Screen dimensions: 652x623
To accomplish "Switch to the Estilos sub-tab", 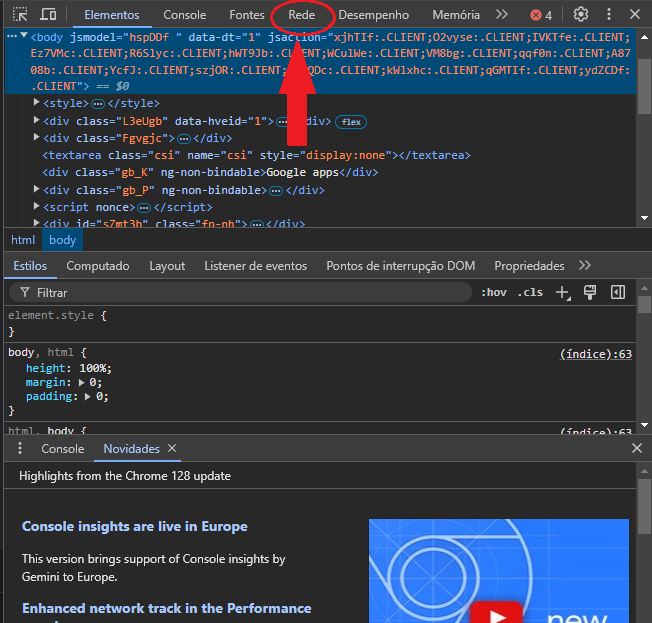I will 30,266.
